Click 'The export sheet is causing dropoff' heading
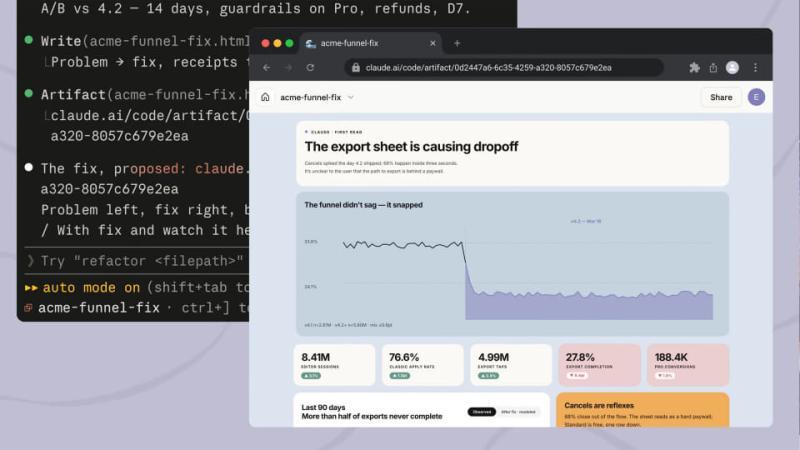Viewport: 800px width, 450px height. [411, 146]
